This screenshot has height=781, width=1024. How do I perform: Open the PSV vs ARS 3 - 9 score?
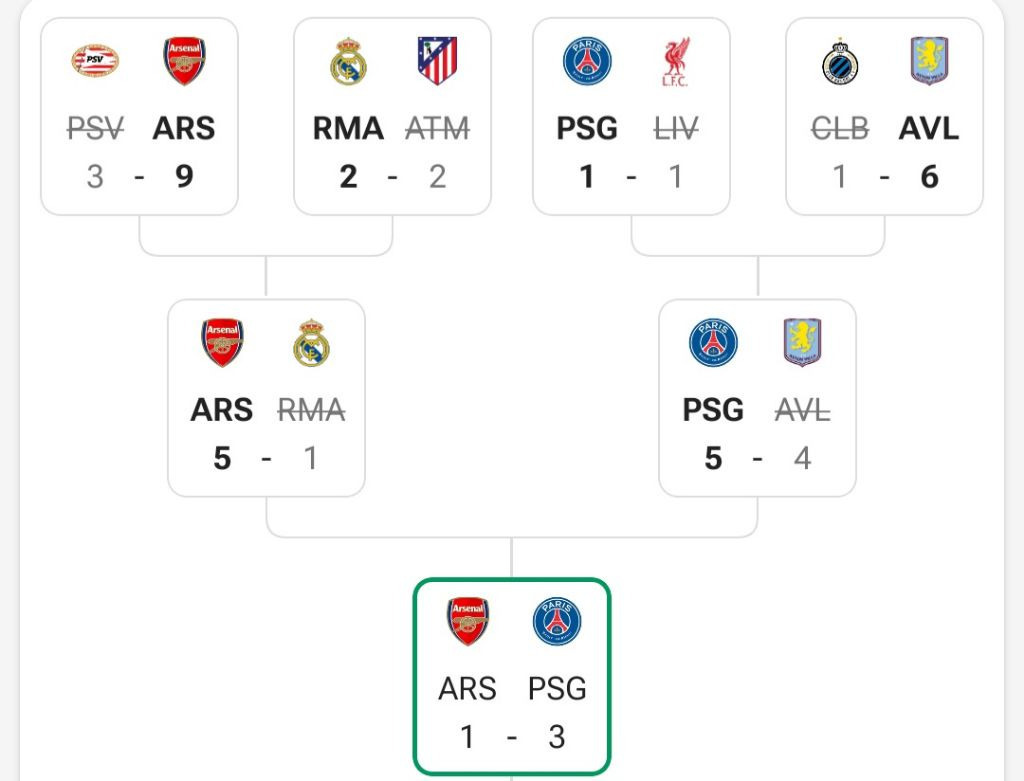pyautogui.click(x=139, y=177)
